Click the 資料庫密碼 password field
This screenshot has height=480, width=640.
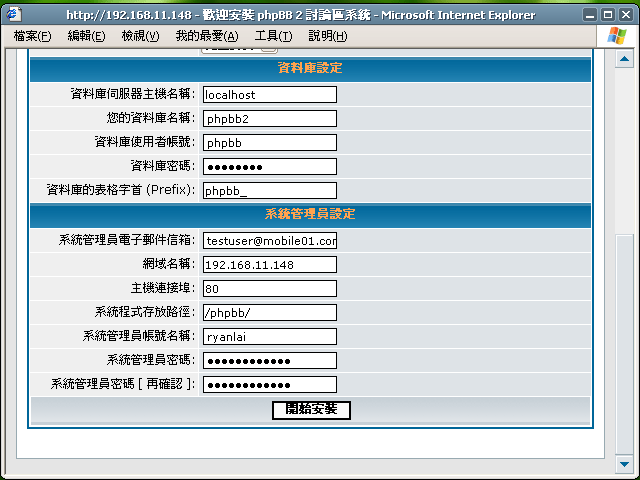coord(270,167)
